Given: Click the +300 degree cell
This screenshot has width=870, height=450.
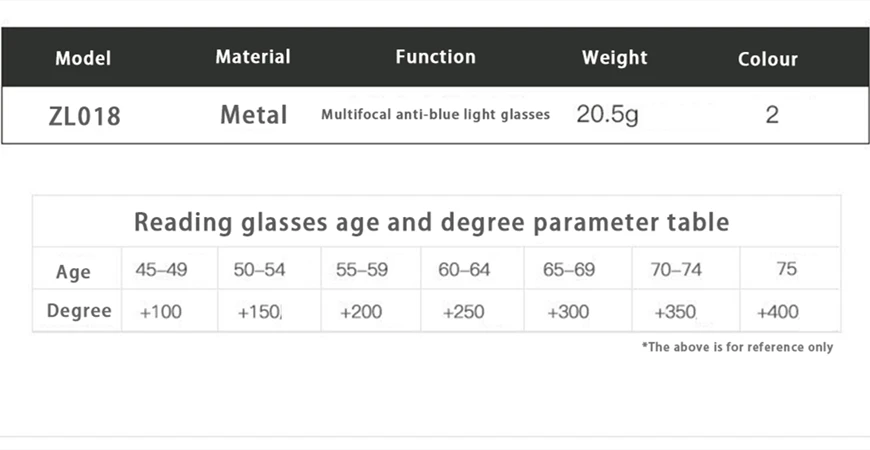Looking at the screenshot, I should (x=568, y=312).
